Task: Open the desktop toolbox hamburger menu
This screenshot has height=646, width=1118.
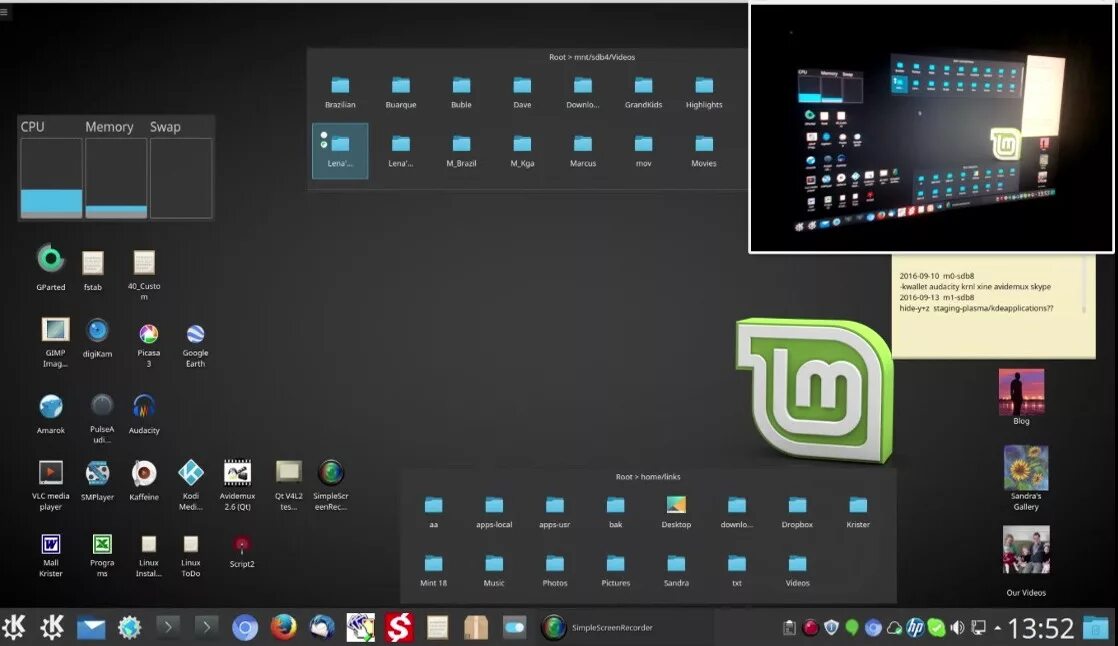Action: [x=4, y=11]
